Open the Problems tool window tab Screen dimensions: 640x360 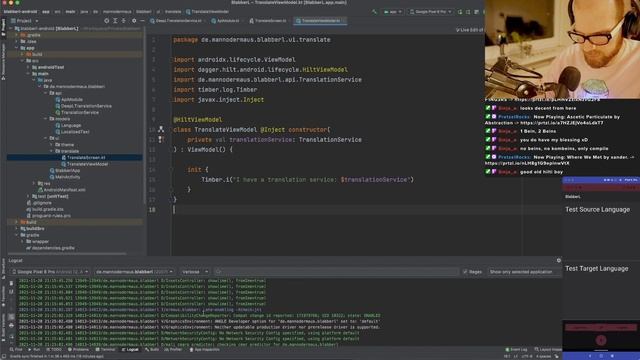pyautogui.click(x=78, y=350)
